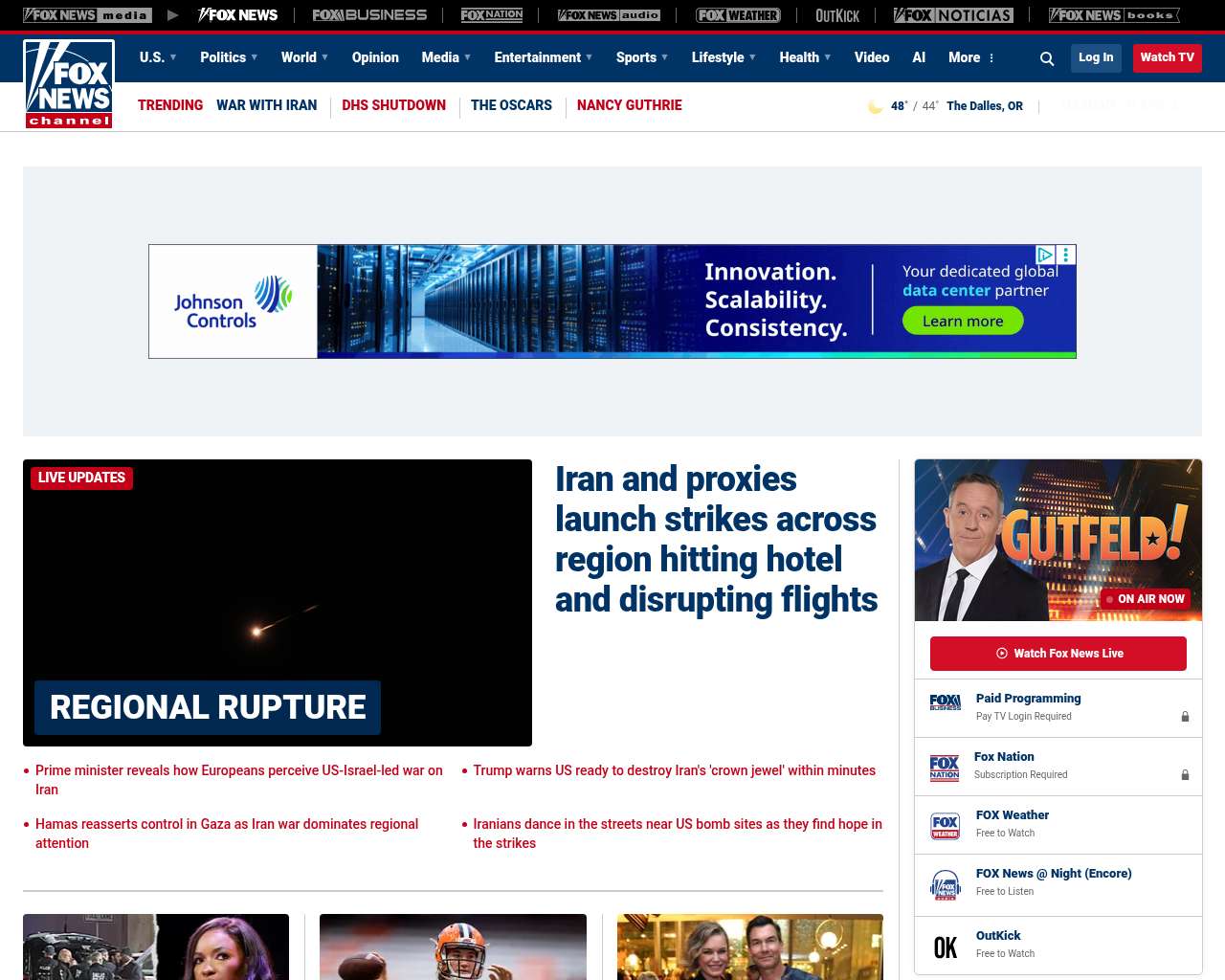Image resolution: width=1225 pixels, height=980 pixels.
Task: Open the Prime minister Europeans story link
Action: (239, 780)
